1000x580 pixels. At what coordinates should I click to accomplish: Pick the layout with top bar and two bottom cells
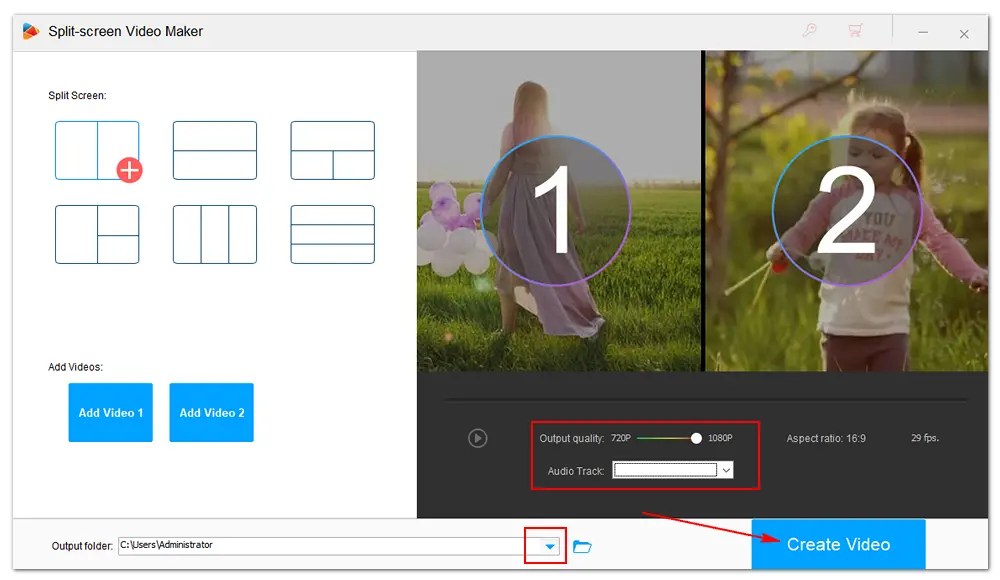tap(332, 150)
